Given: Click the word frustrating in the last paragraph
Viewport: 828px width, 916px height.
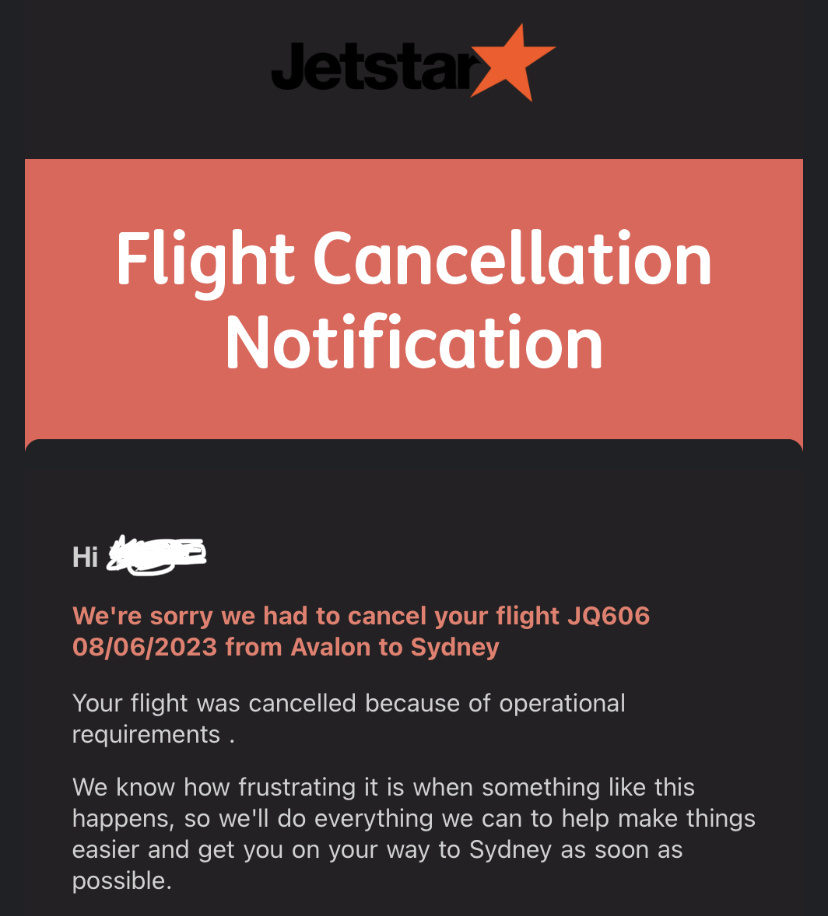Looking at the screenshot, I should [296, 789].
